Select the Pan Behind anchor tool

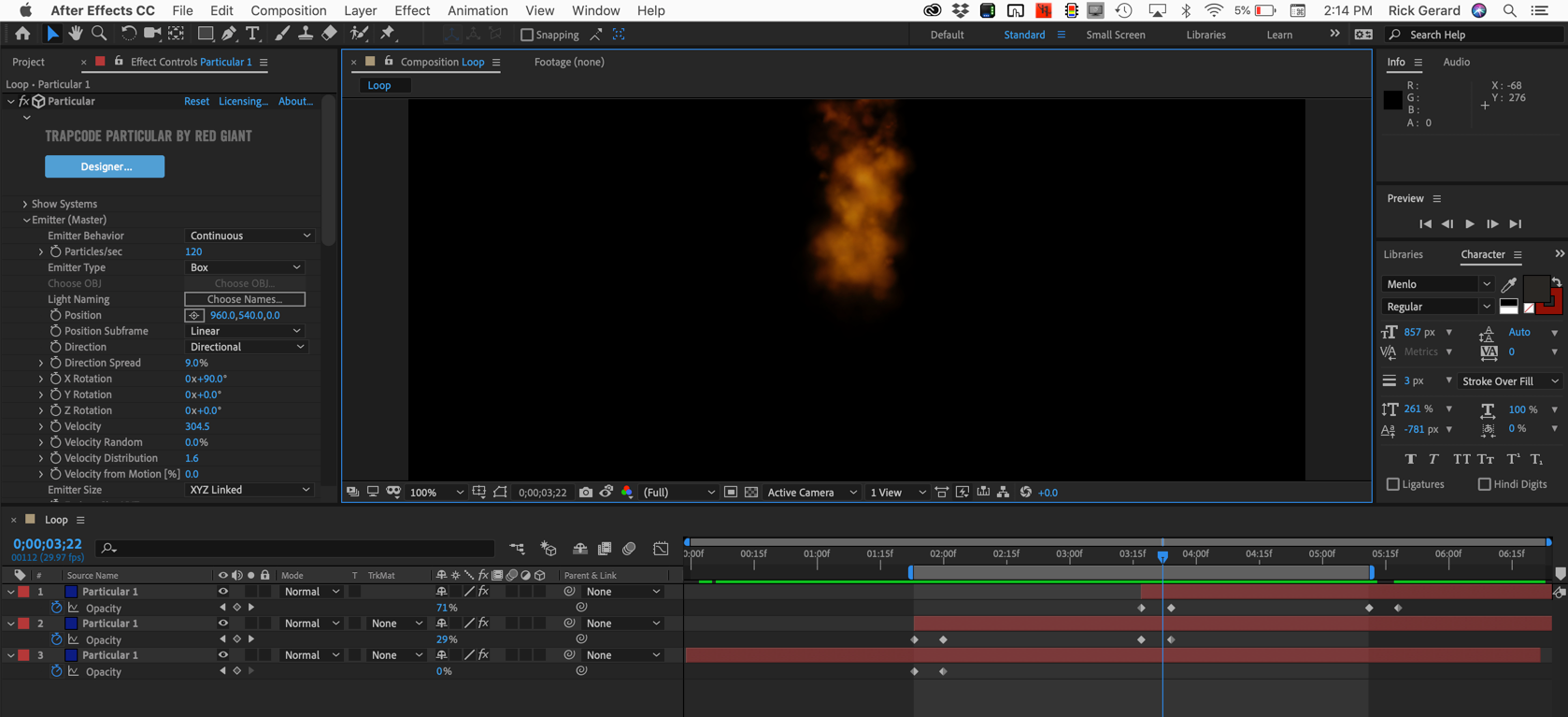coord(175,34)
